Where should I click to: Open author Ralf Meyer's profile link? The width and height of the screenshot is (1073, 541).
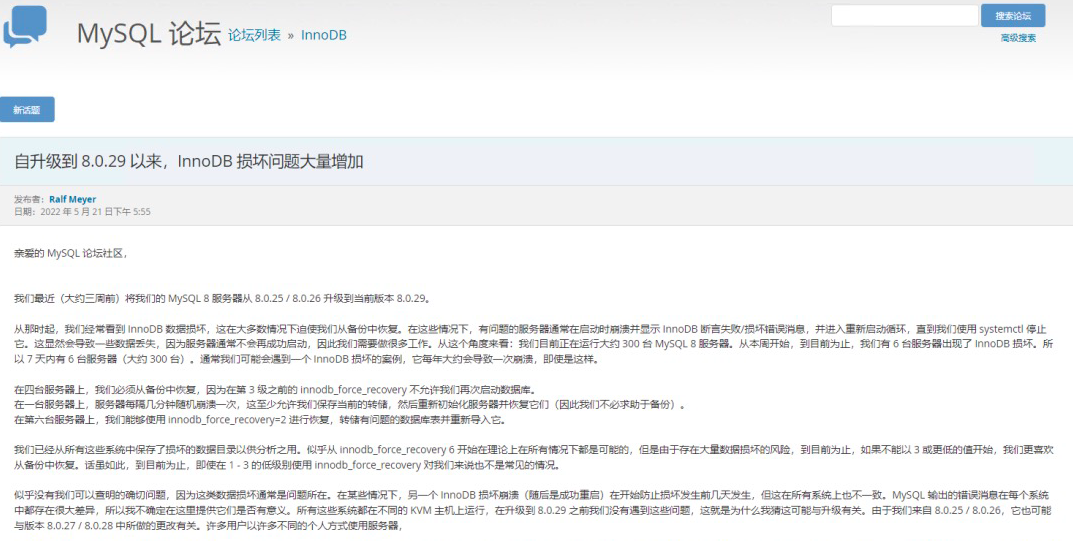click(x=73, y=199)
